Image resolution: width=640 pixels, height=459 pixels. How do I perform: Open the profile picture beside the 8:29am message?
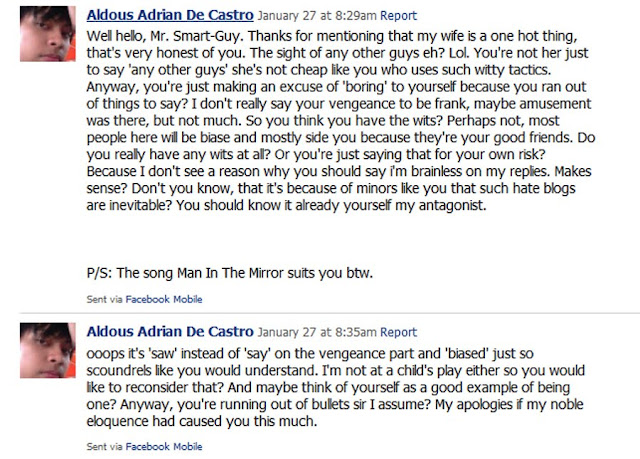[x=48, y=34]
